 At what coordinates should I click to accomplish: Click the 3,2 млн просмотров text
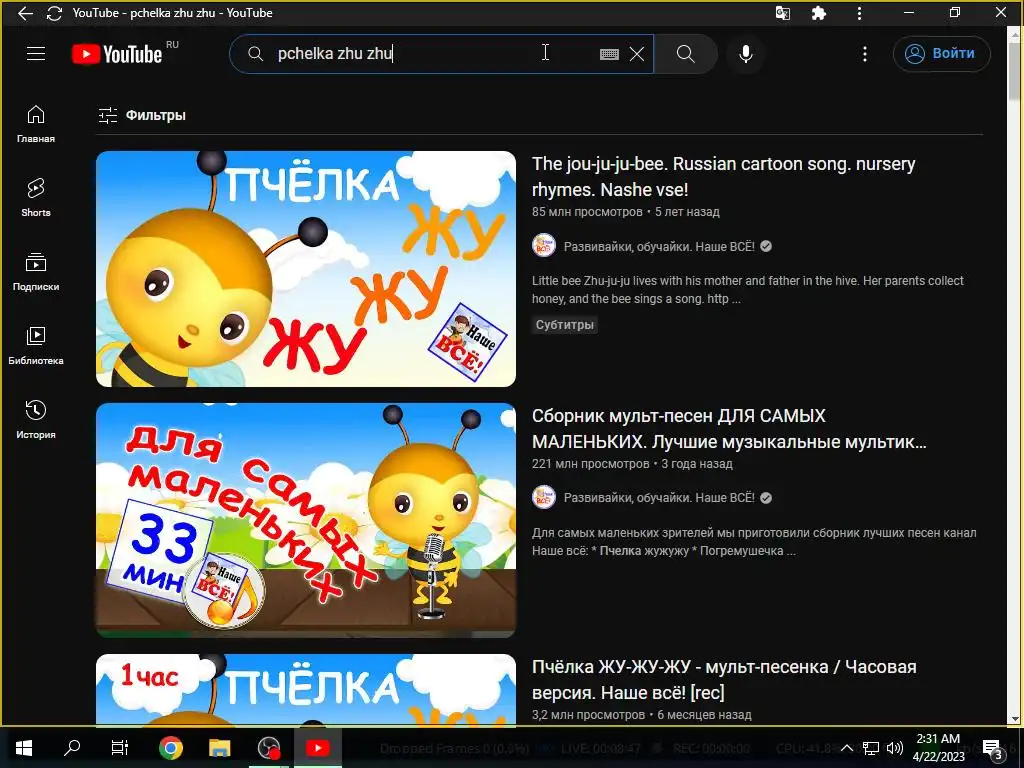click(x=588, y=714)
